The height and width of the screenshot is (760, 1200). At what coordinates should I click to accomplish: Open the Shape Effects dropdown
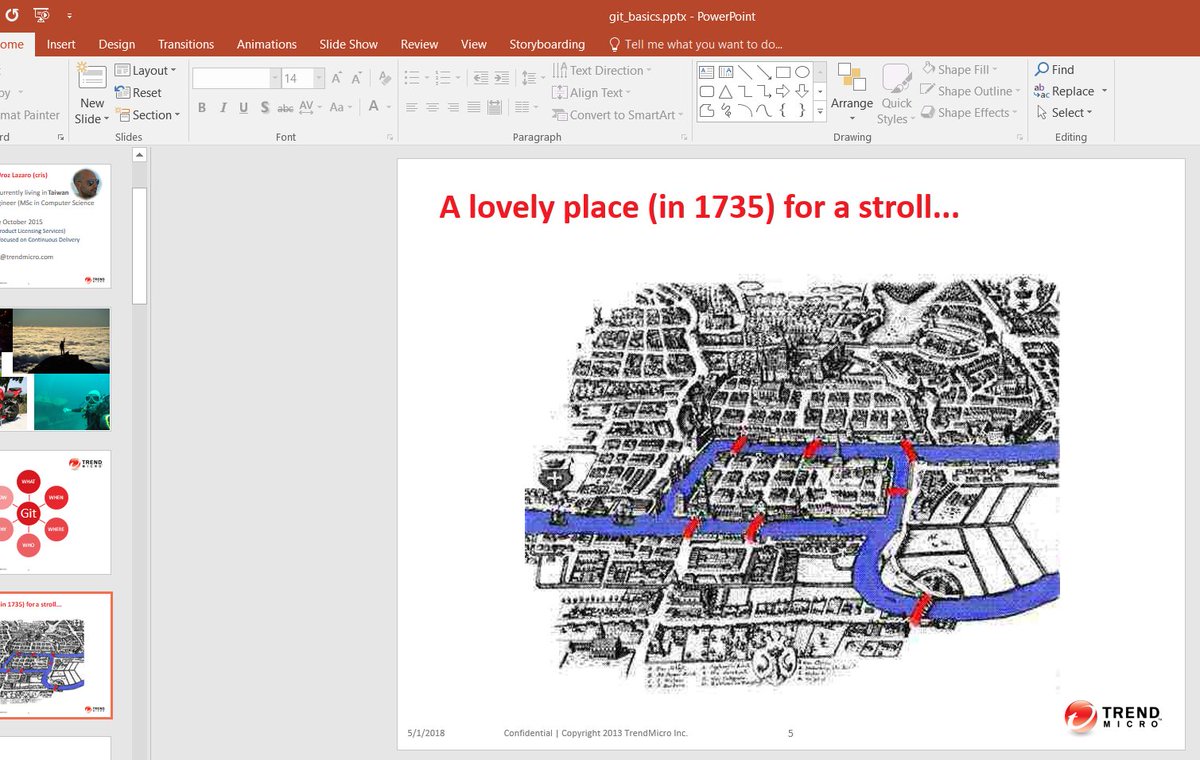point(968,113)
